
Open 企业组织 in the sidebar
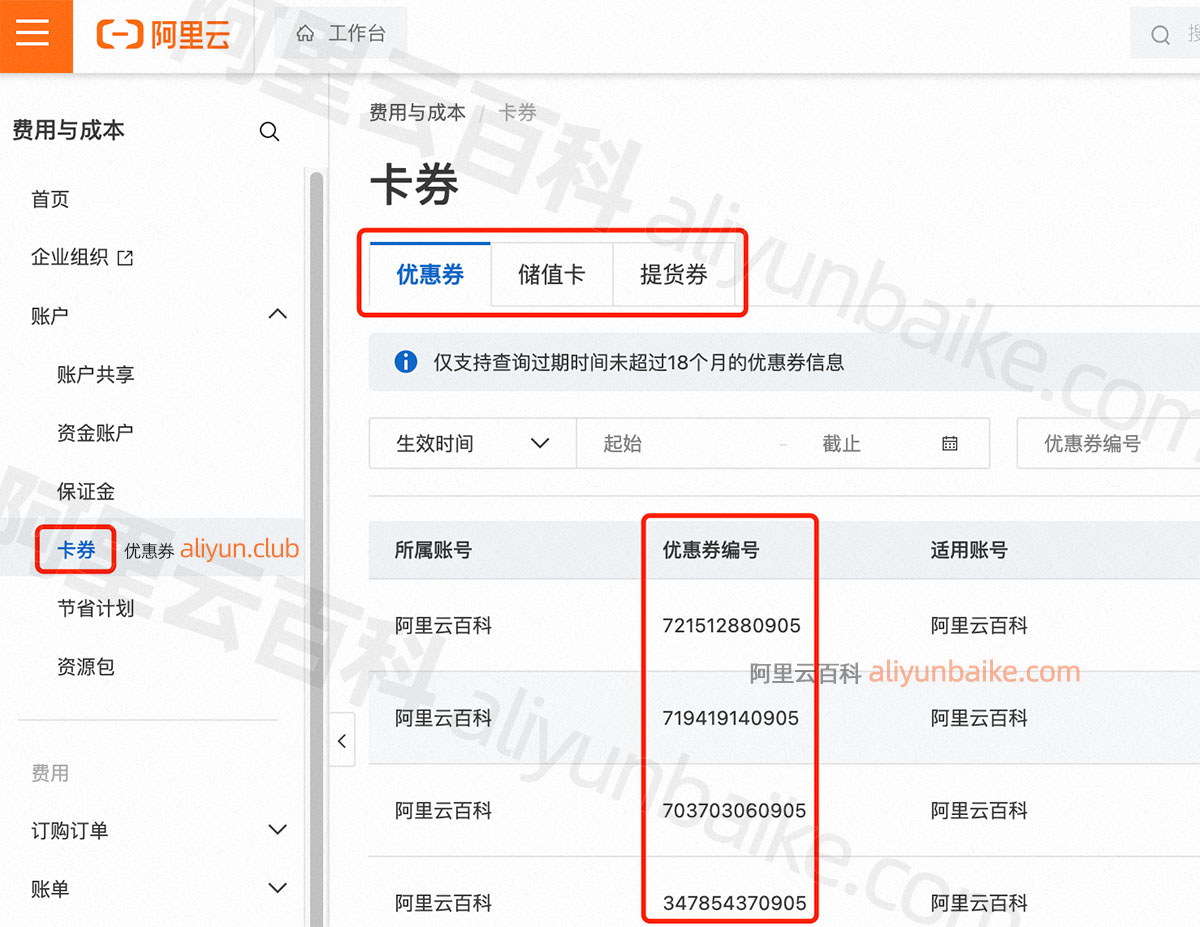pyautogui.click(x=69, y=258)
